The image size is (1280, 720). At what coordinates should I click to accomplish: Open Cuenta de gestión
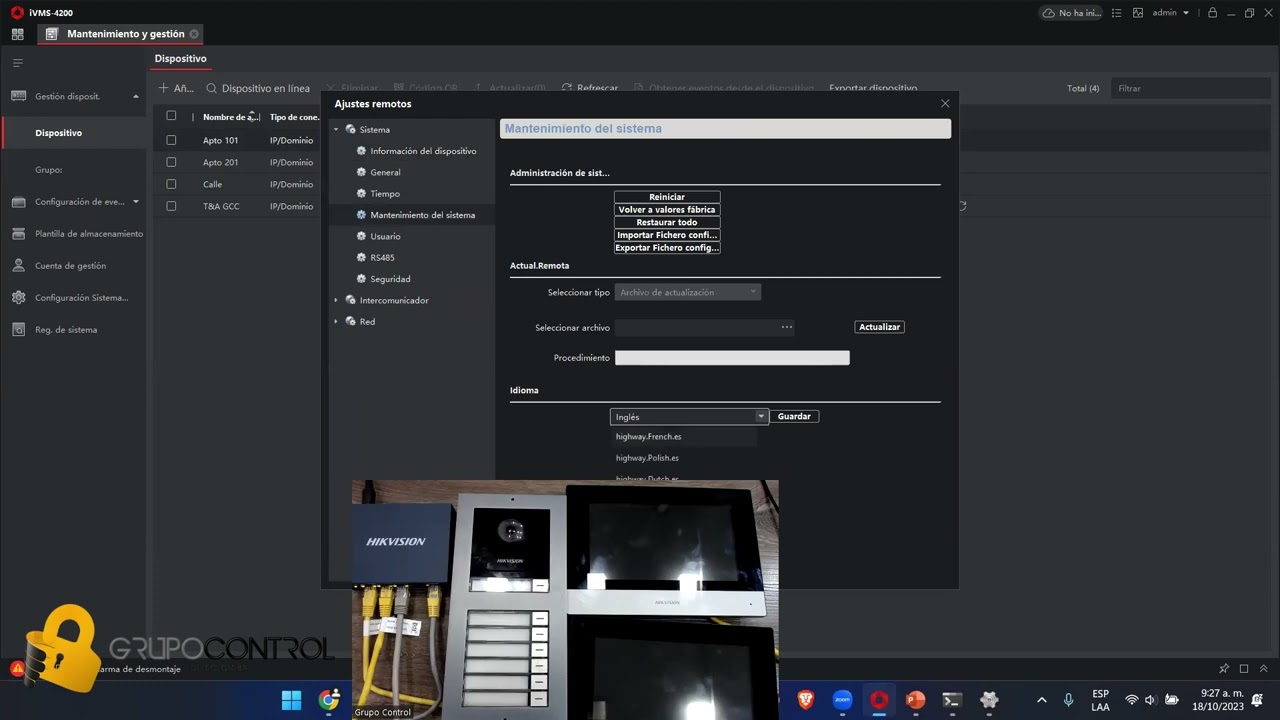[70, 266]
